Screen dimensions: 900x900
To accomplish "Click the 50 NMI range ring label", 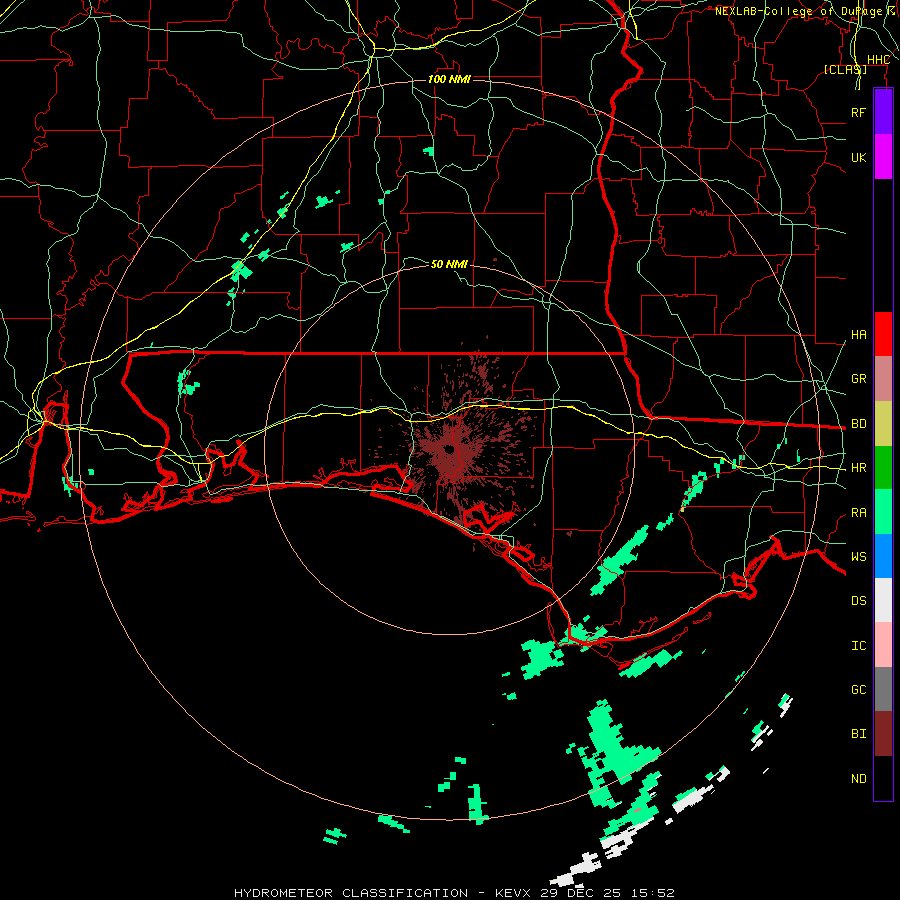I will click(x=449, y=264).
